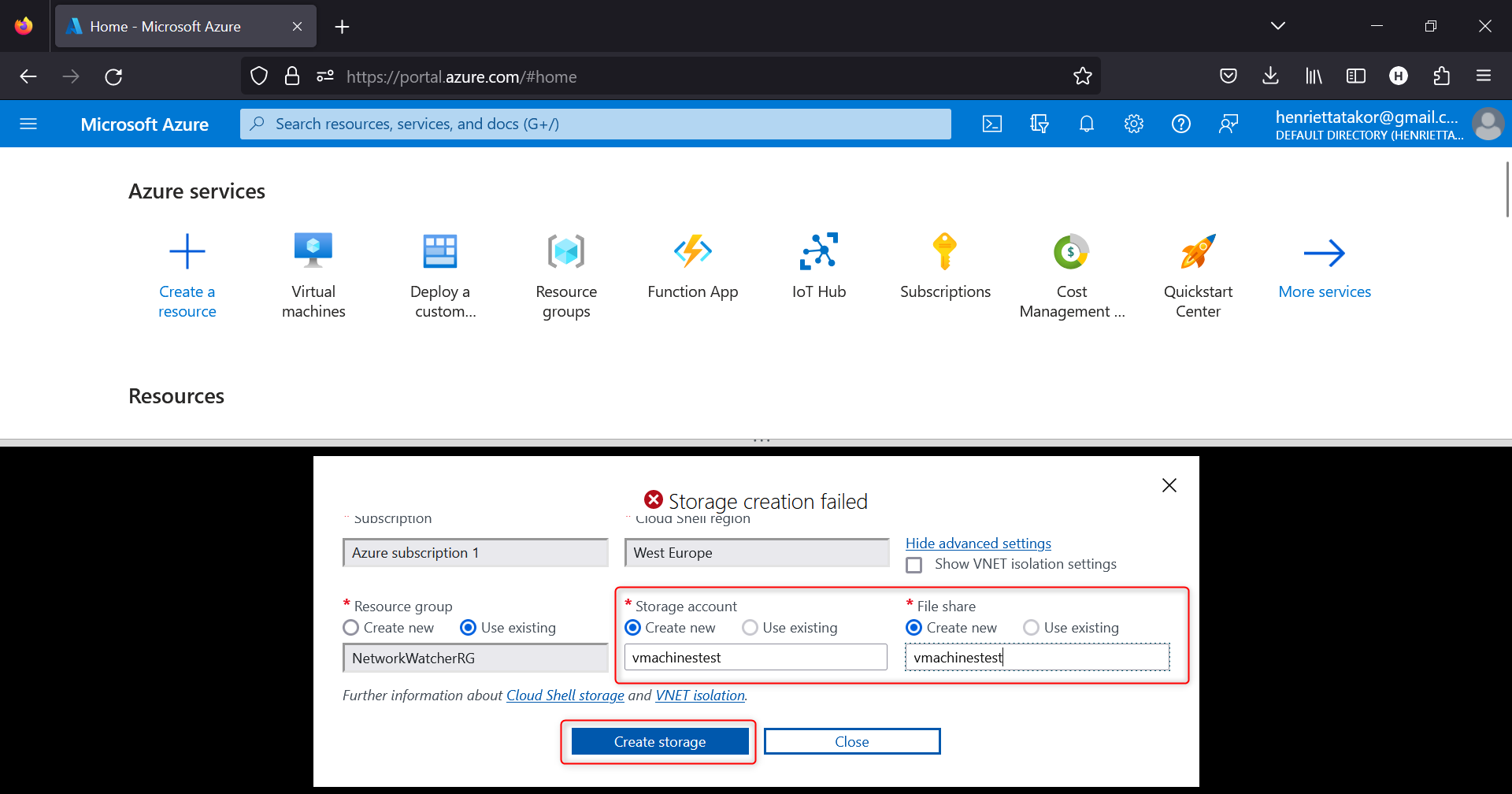Click the lock icon for site information

click(x=292, y=76)
